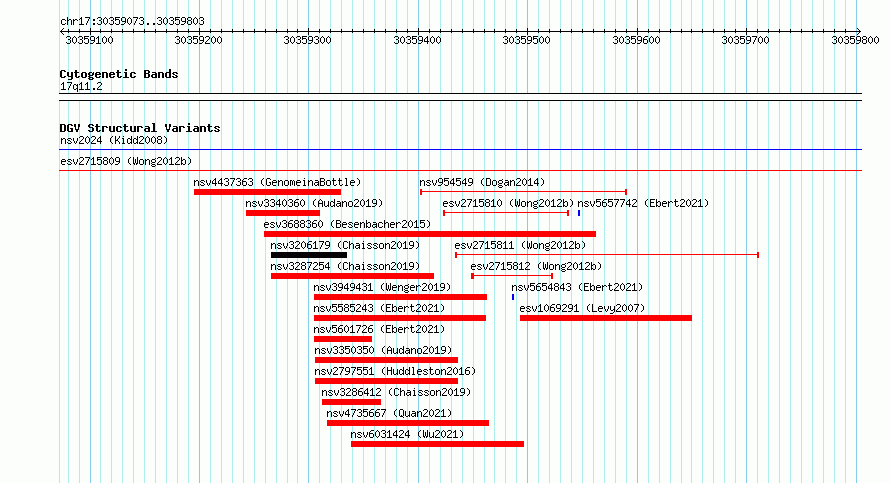Open the nsv3949431 (Wenger2019) label
890x483 pixels.
(x=382, y=287)
